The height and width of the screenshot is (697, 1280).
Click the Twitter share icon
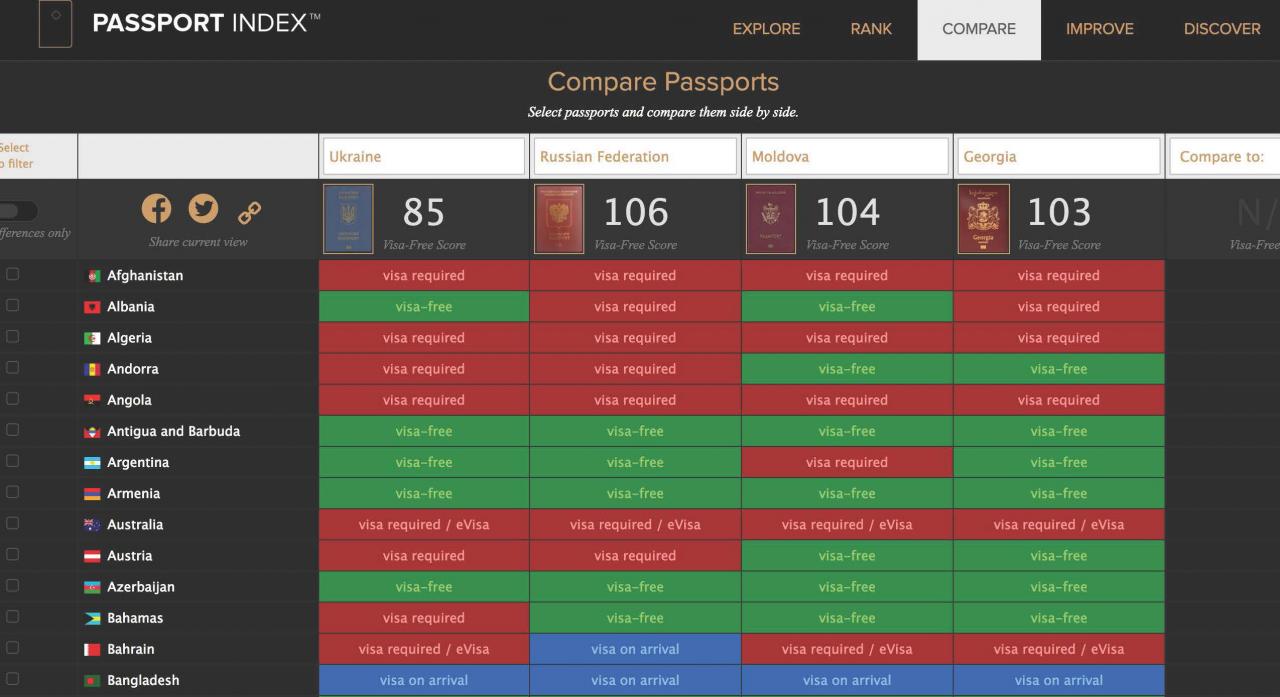203,208
